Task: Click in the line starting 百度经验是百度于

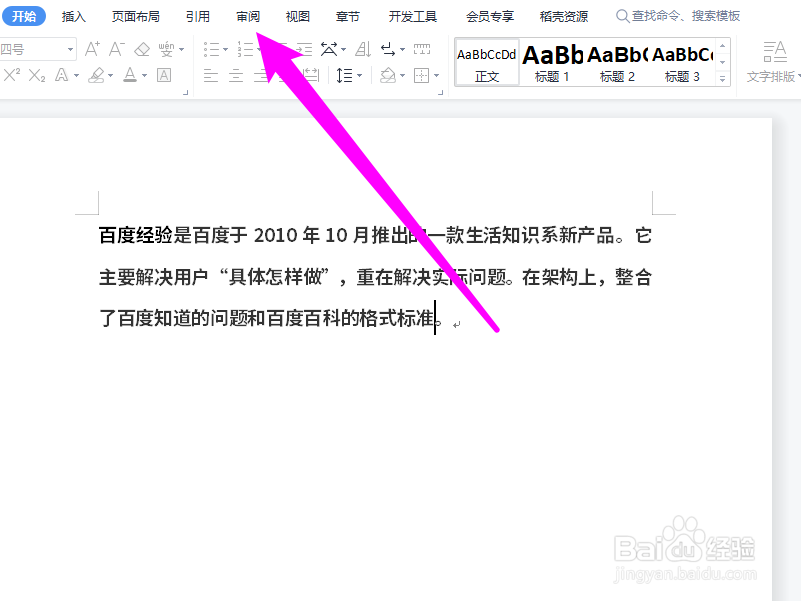Action: pos(375,236)
